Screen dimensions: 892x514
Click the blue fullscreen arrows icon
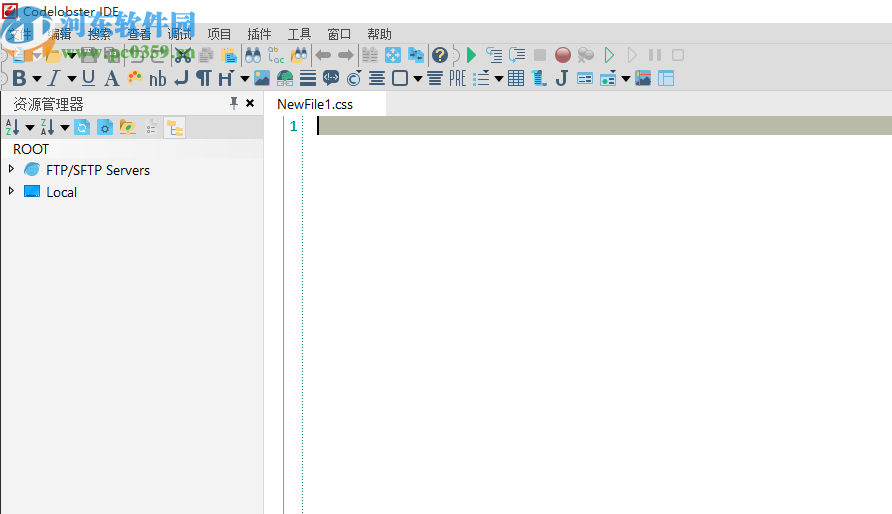[393, 55]
